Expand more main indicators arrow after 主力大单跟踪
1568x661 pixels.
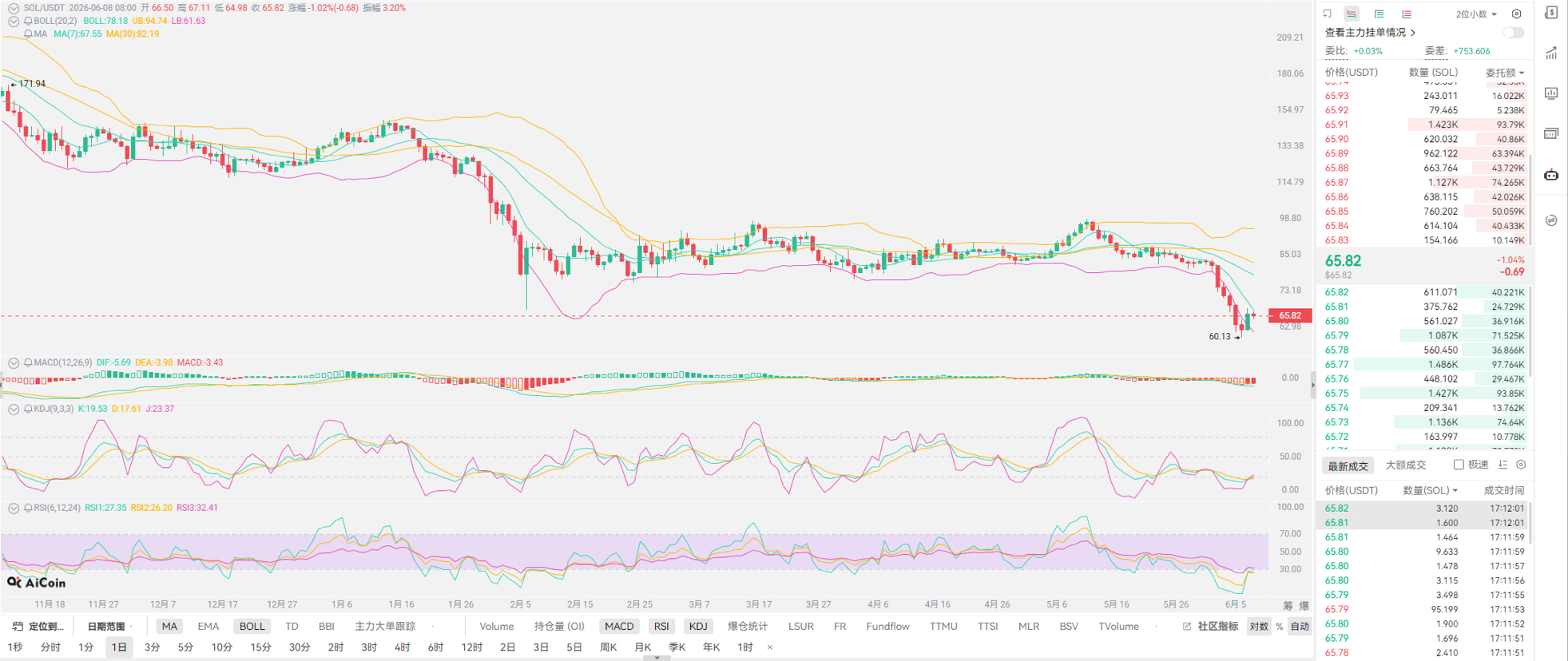tap(433, 627)
